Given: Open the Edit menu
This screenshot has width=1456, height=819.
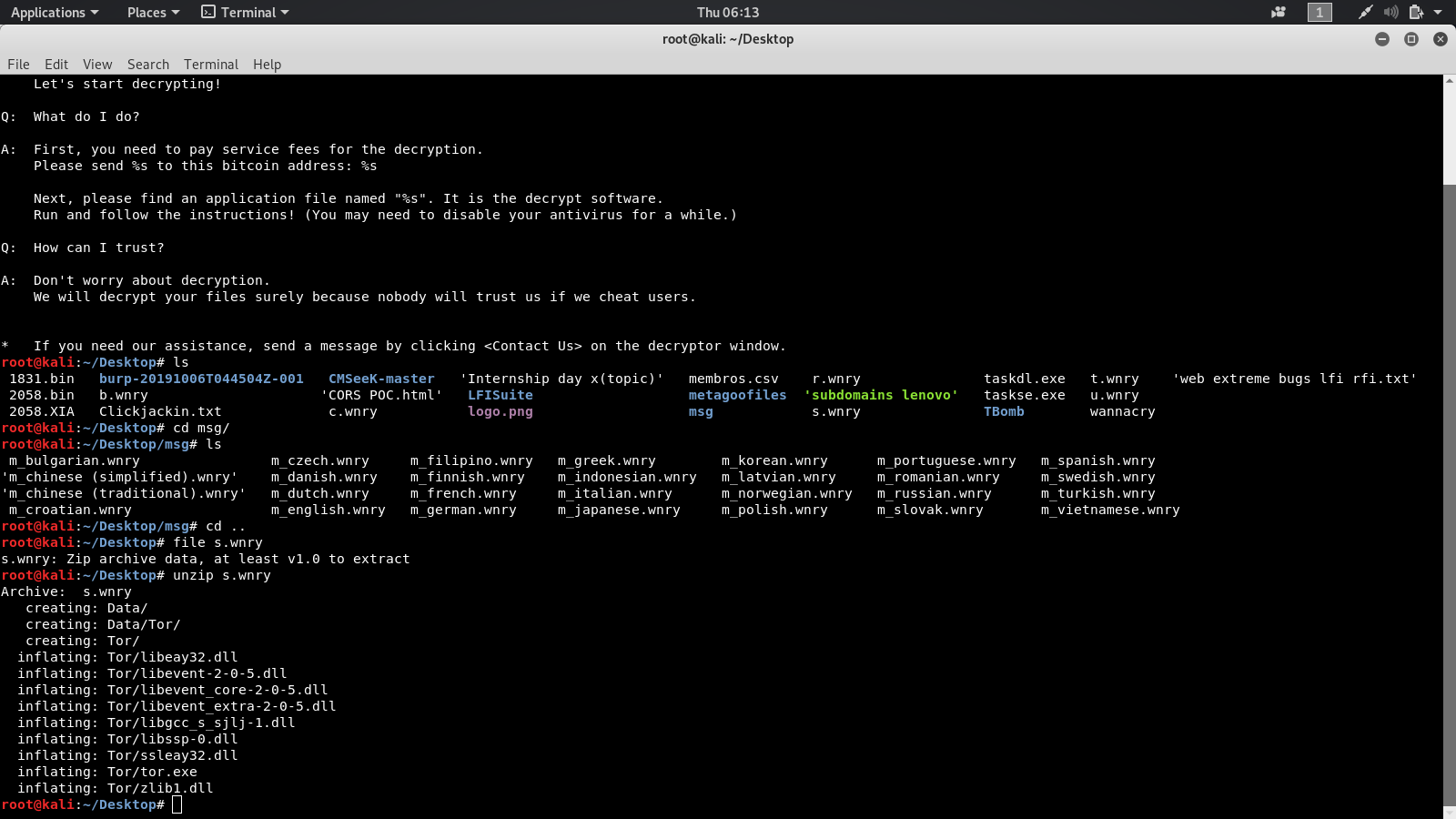Looking at the screenshot, I should (x=56, y=65).
